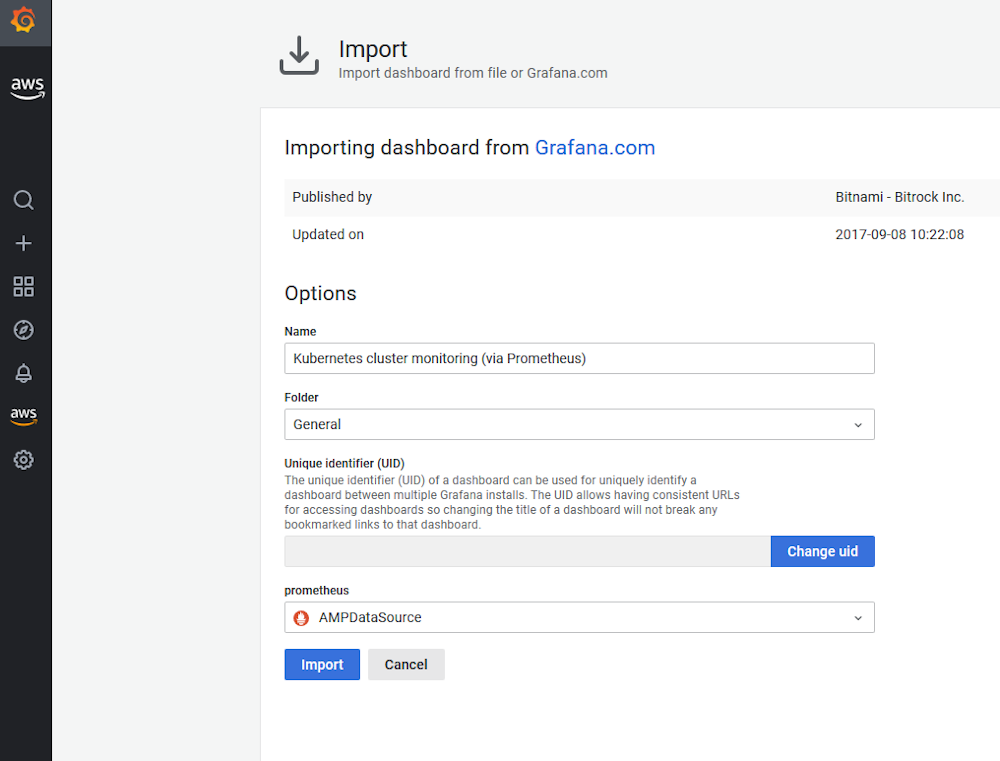Click the Change uid button
The image size is (1000, 761).
[x=822, y=551]
